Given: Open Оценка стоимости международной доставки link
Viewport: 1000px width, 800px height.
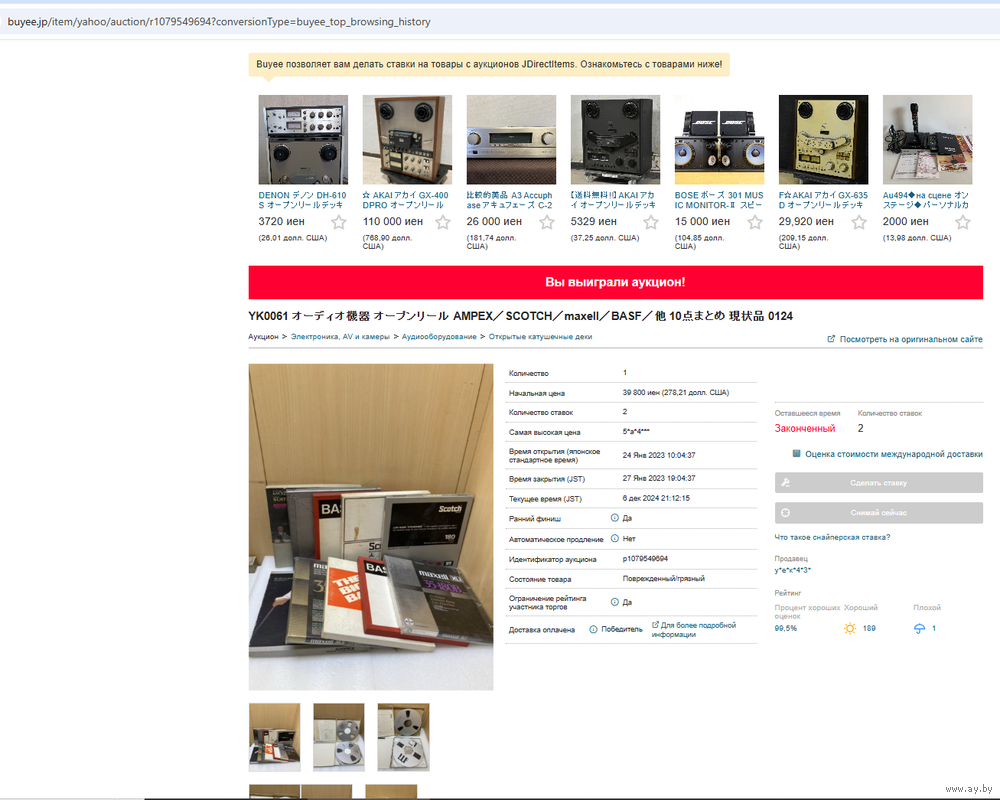Looking at the screenshot, I should point(893,454).
